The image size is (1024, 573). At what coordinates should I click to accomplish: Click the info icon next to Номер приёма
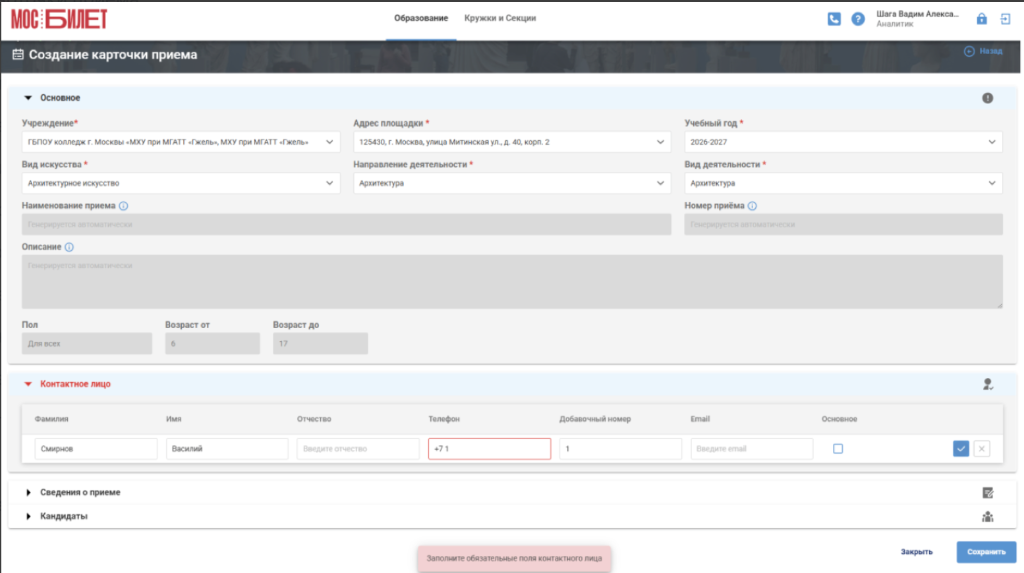coord(752,206)
